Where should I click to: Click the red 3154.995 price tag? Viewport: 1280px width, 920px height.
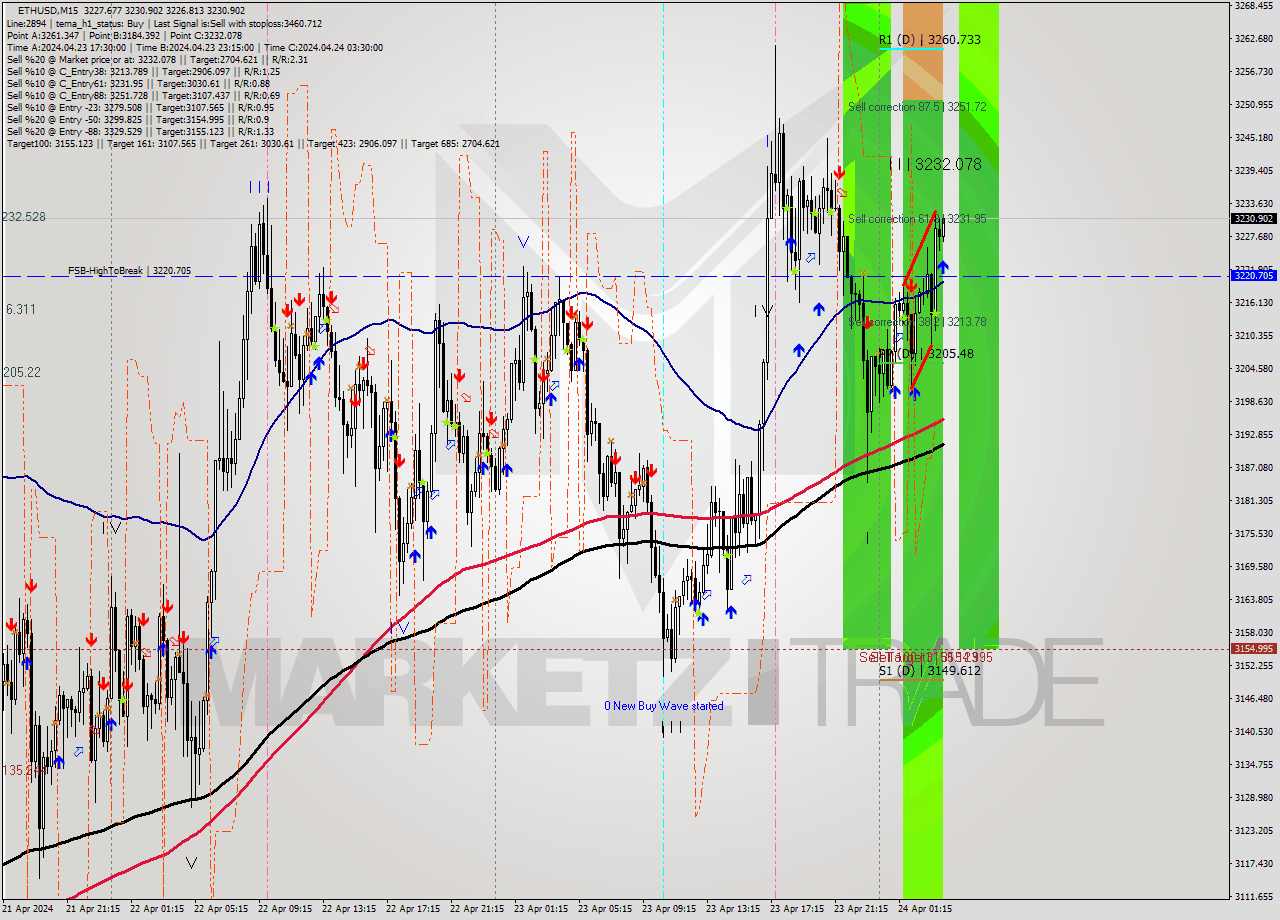(x=1253, y=648)
